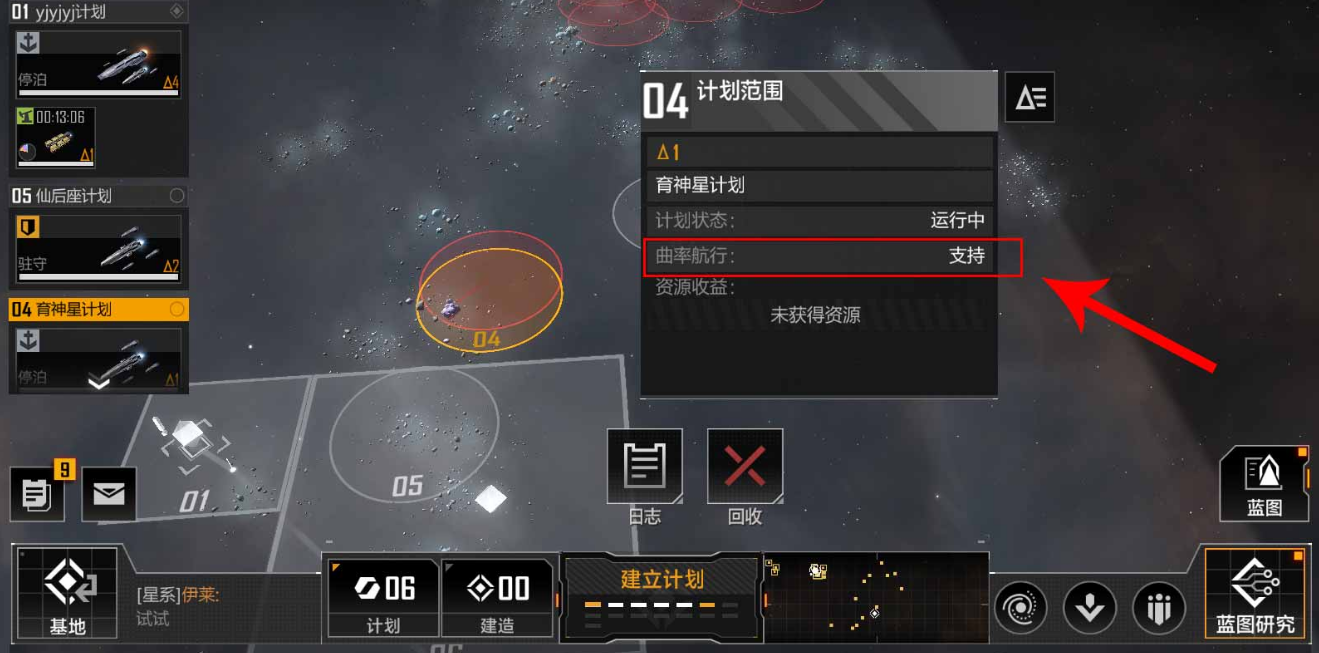The image size is (1319, 653).
Task: Open the 日志 log icon
Action: (645, 466)
